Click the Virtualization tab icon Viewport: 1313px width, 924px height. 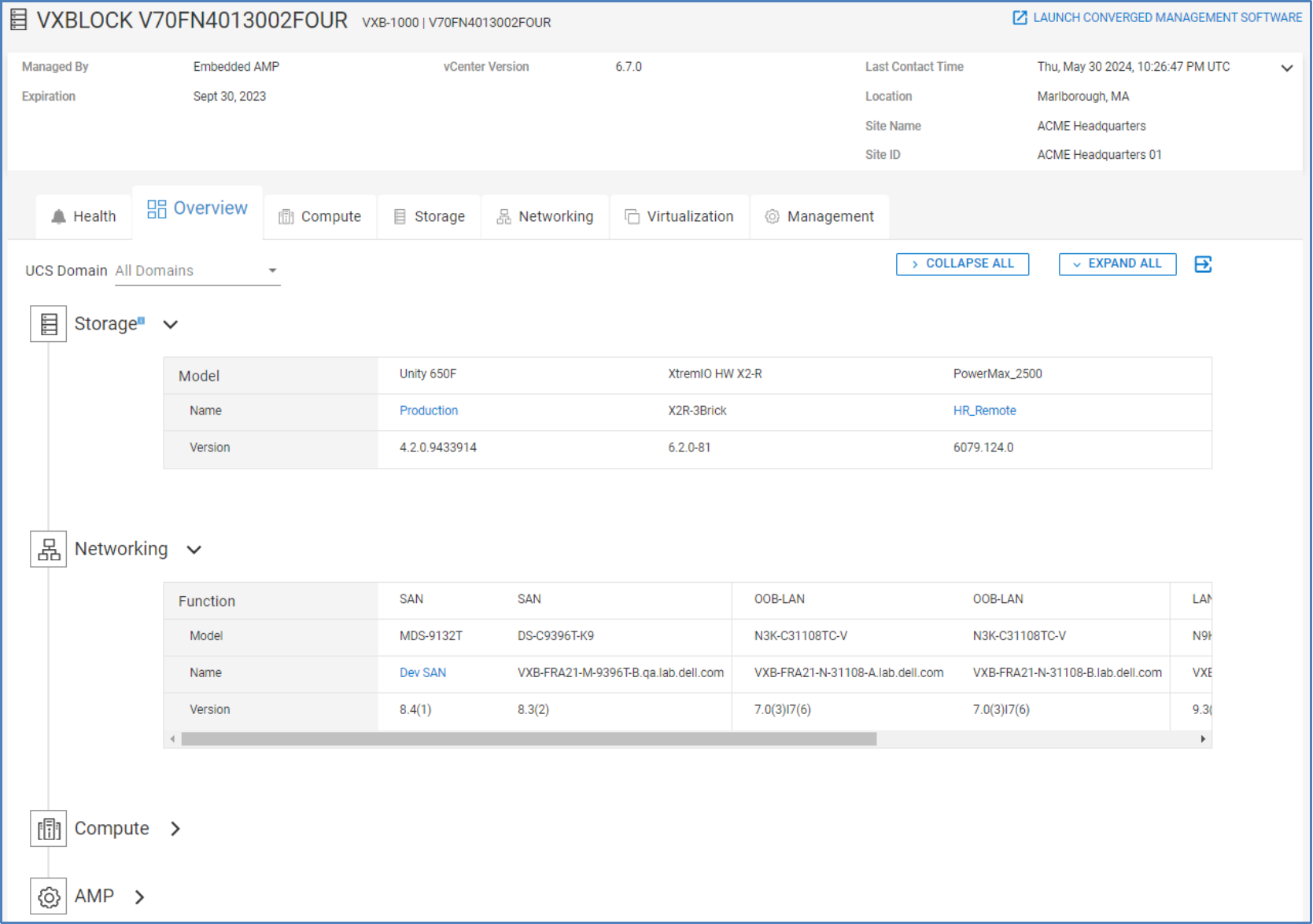(632, 216)
